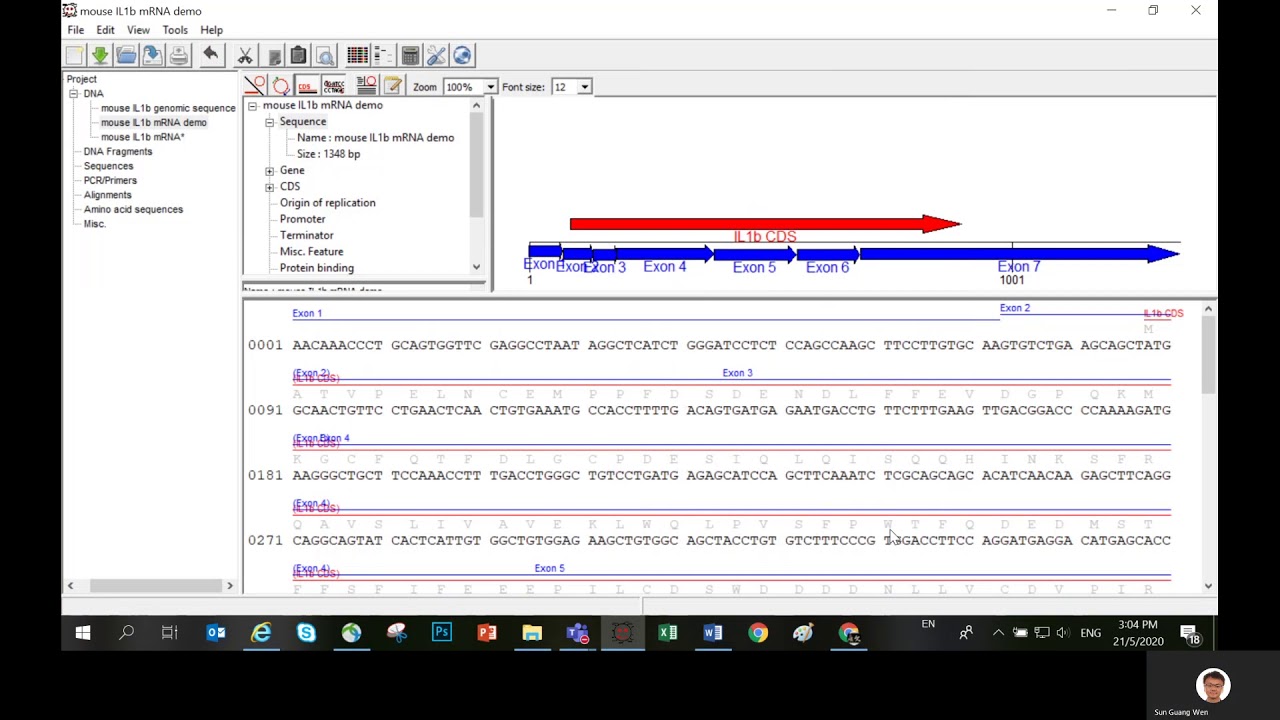Click the blue globe web icon
The width and height of the screenshot is (1280, 720).
[x=462, y=55]
